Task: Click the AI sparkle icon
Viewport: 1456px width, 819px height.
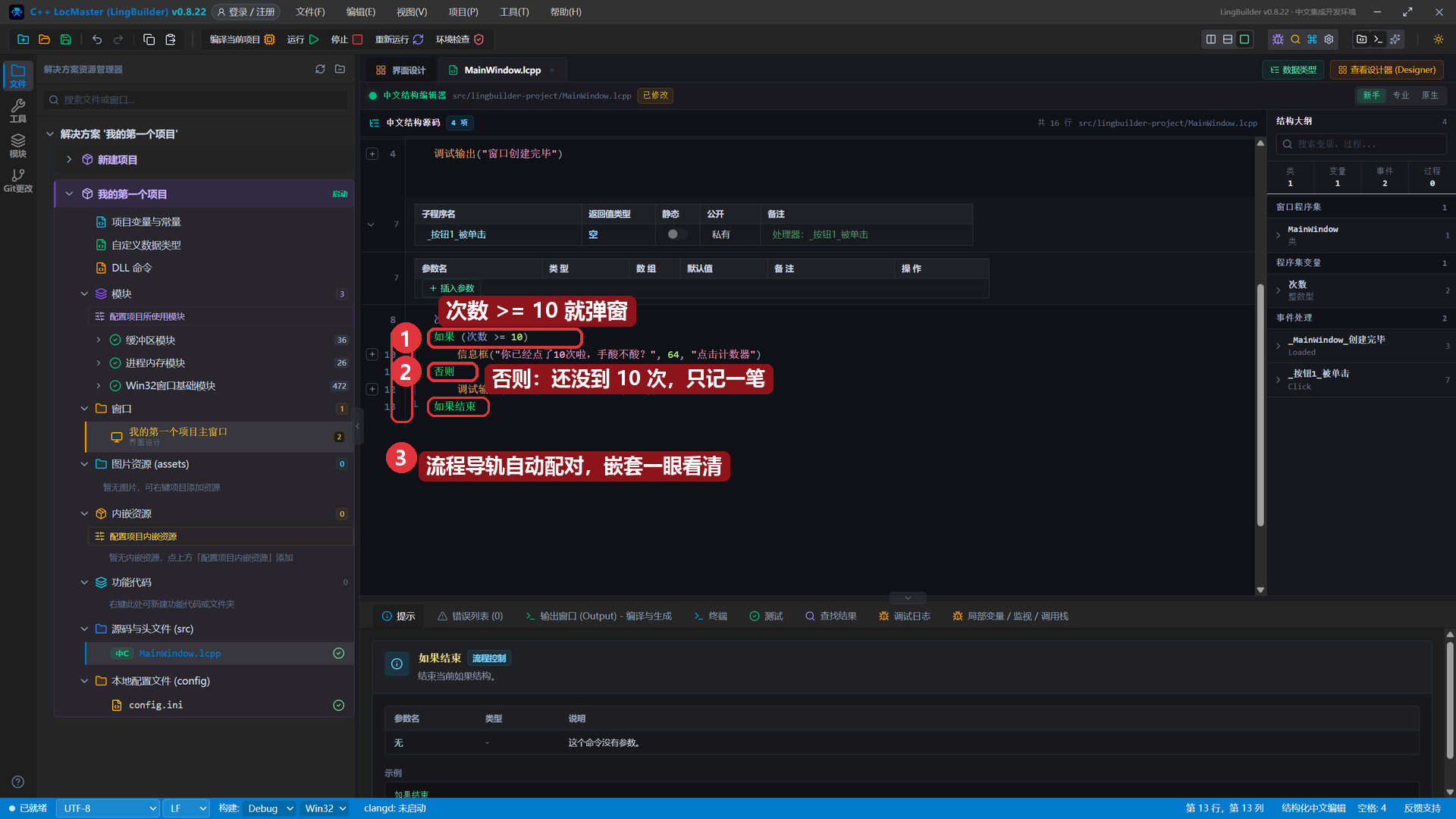Action: 1395,39
